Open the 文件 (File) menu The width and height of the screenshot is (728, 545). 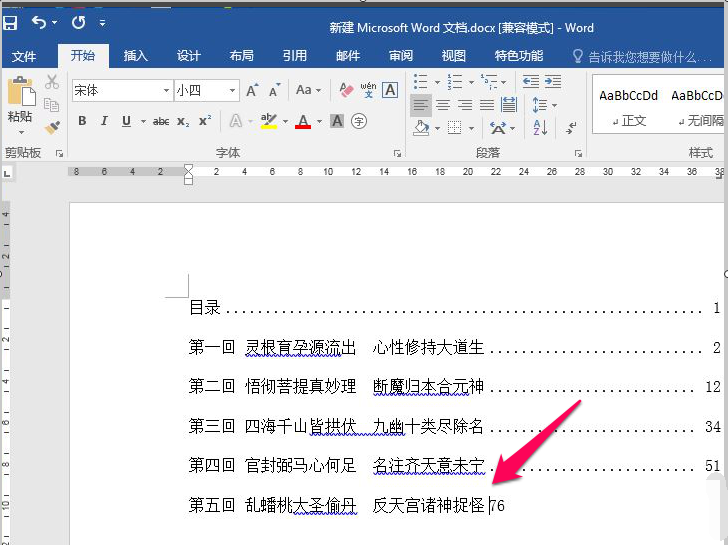[24, 56]
